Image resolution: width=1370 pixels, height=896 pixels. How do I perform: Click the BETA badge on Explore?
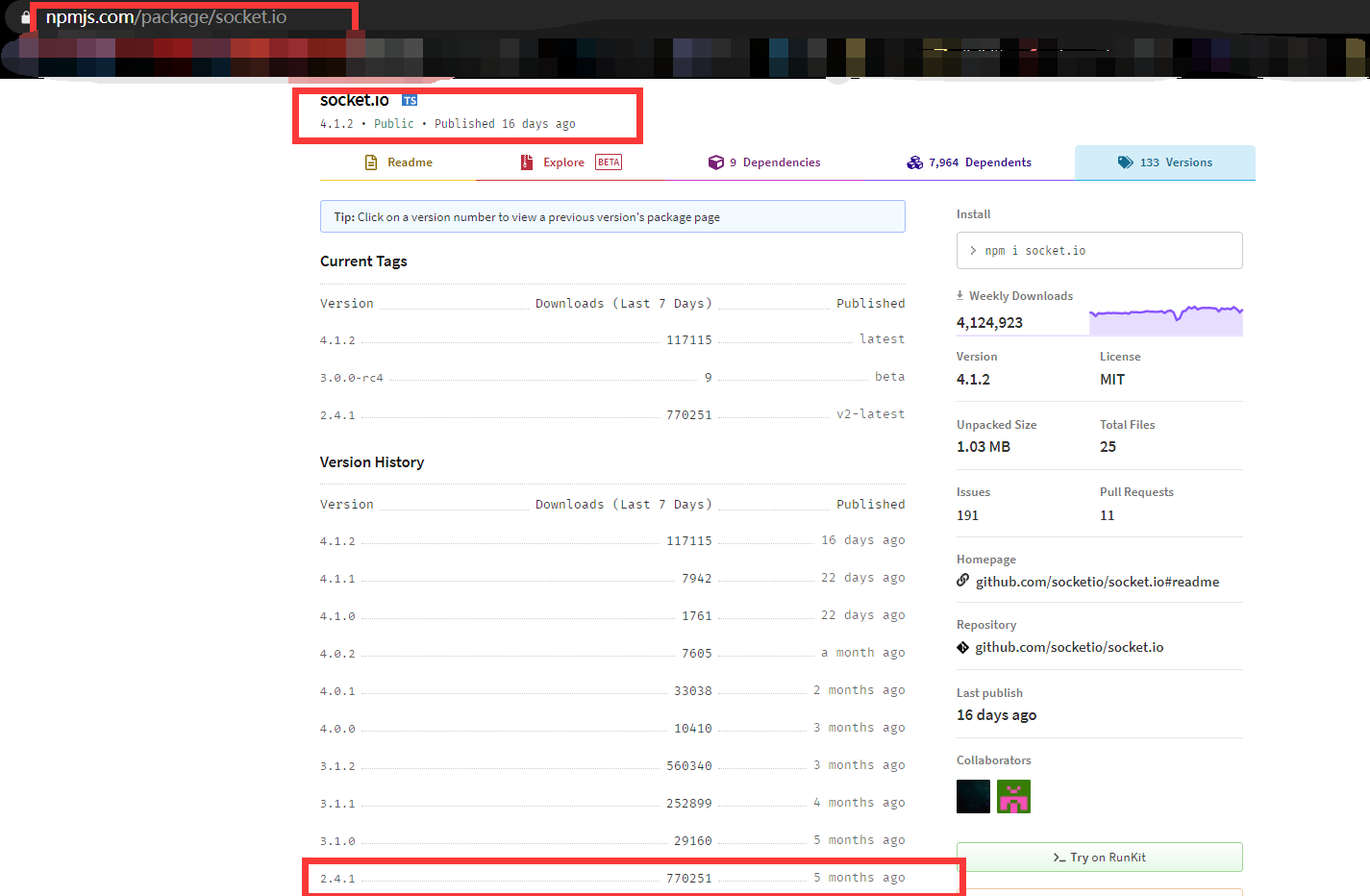609,162
